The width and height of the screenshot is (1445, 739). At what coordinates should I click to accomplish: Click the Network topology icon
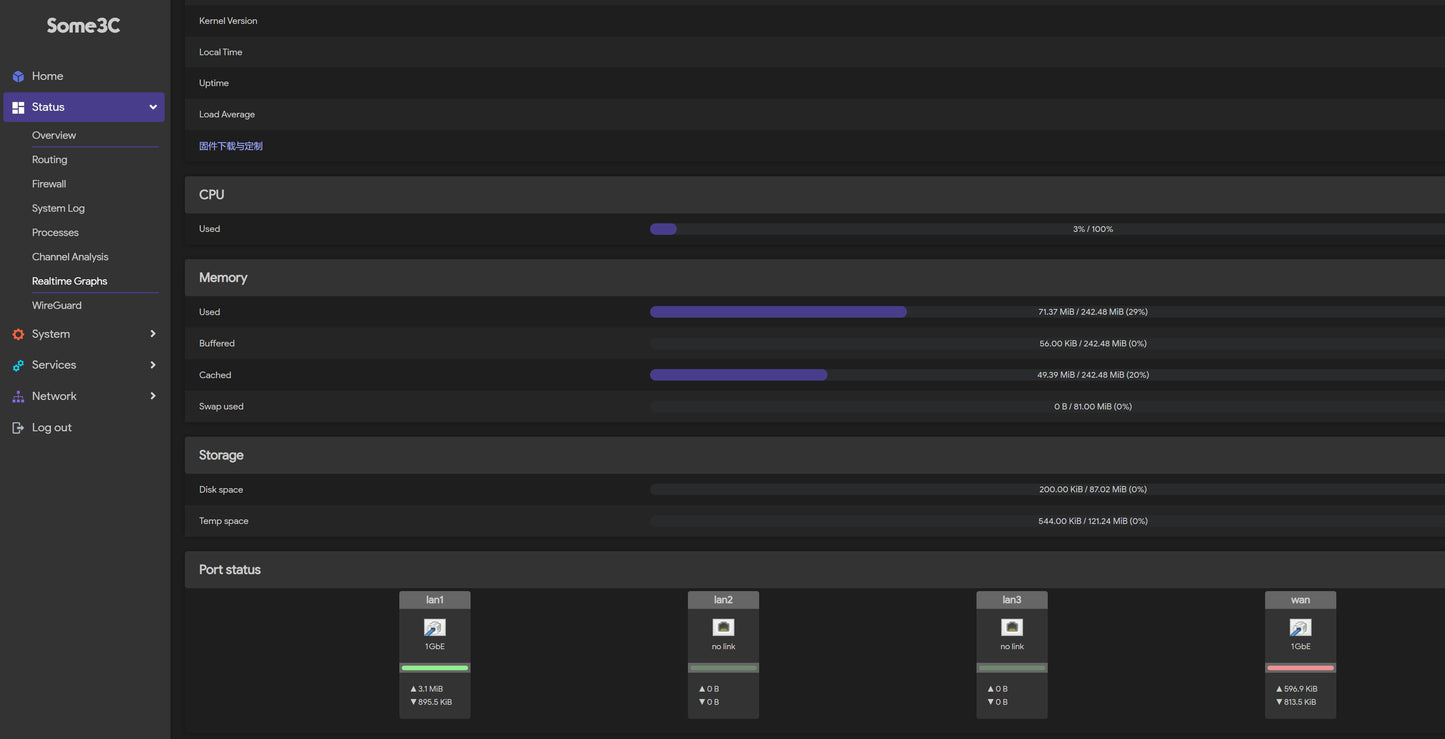18,397
